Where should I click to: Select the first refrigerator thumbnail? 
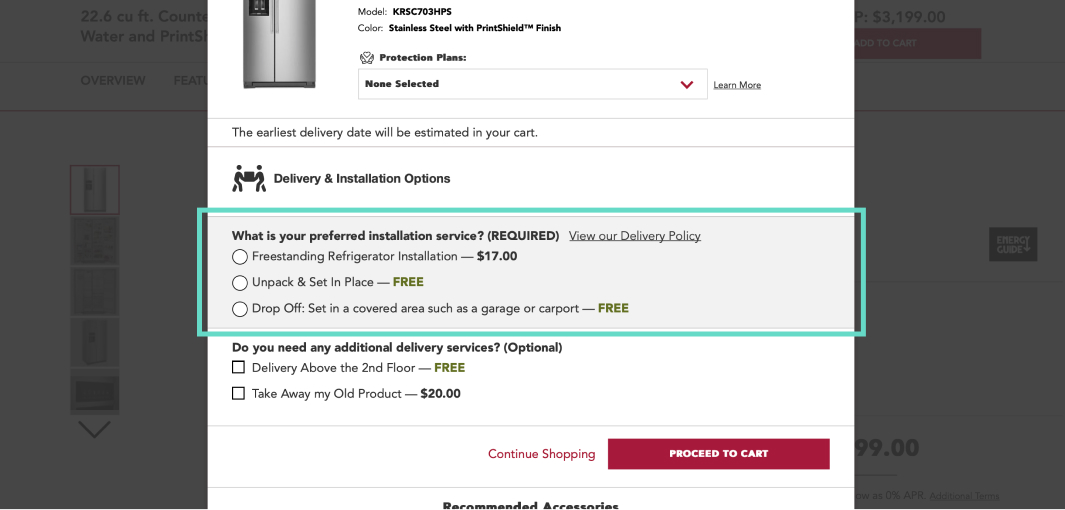pyautogui.click(x=95, y=190)
